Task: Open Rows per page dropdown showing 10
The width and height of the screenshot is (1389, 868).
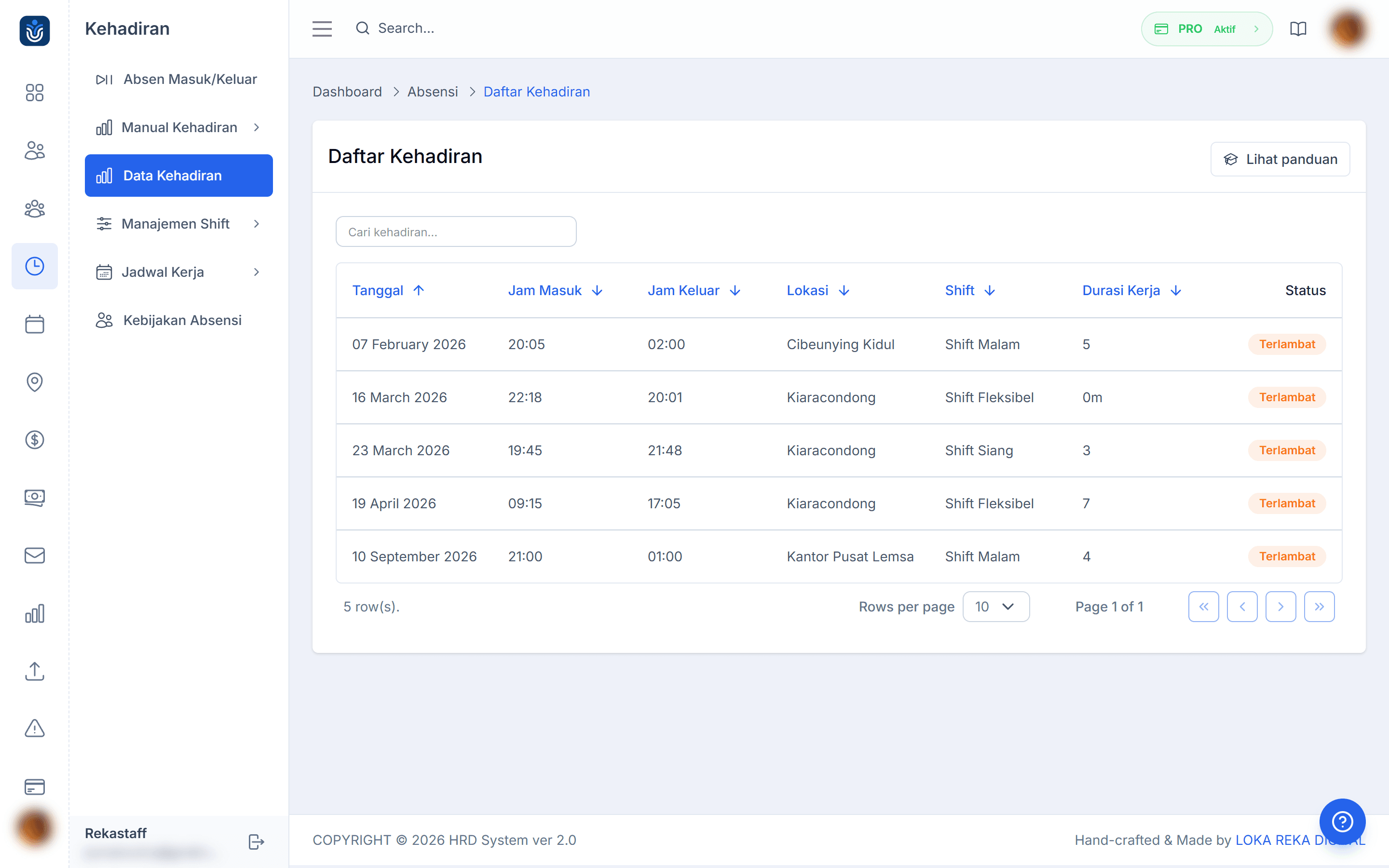Action: point(996,607)
